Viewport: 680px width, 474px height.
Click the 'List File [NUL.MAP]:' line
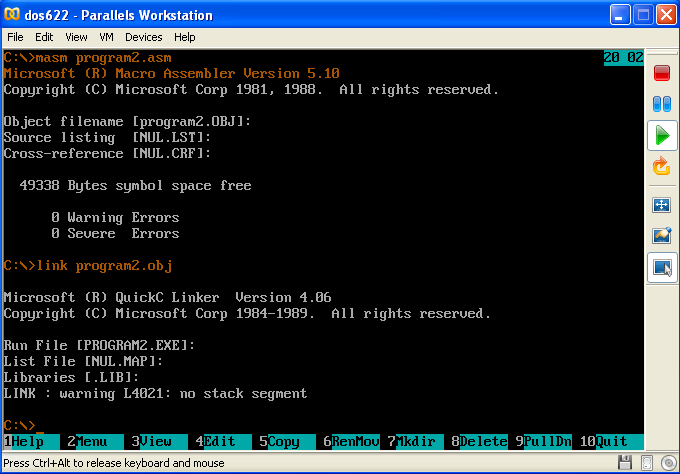(x=83, y=361)
